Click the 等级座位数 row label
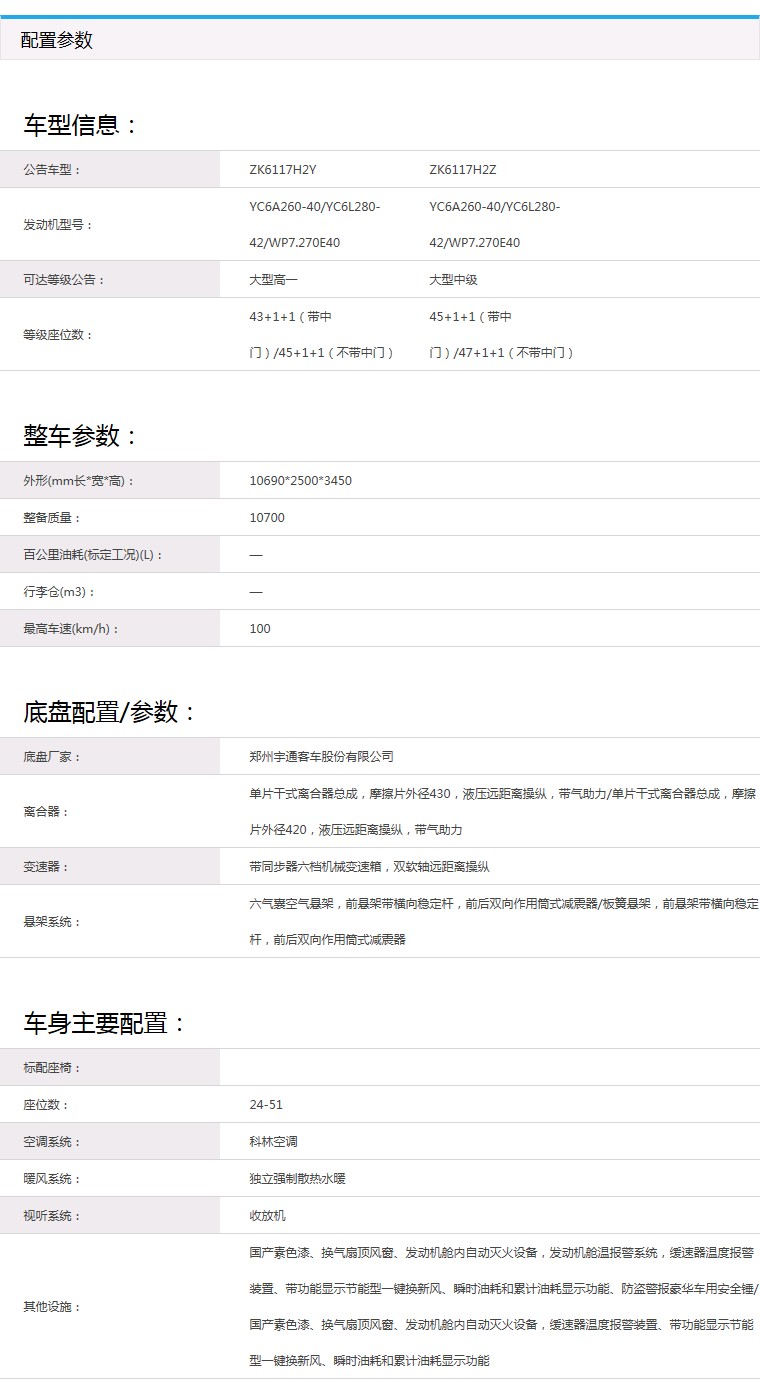The width and height of the screenshot is (760, 1380). click(59, 335)
